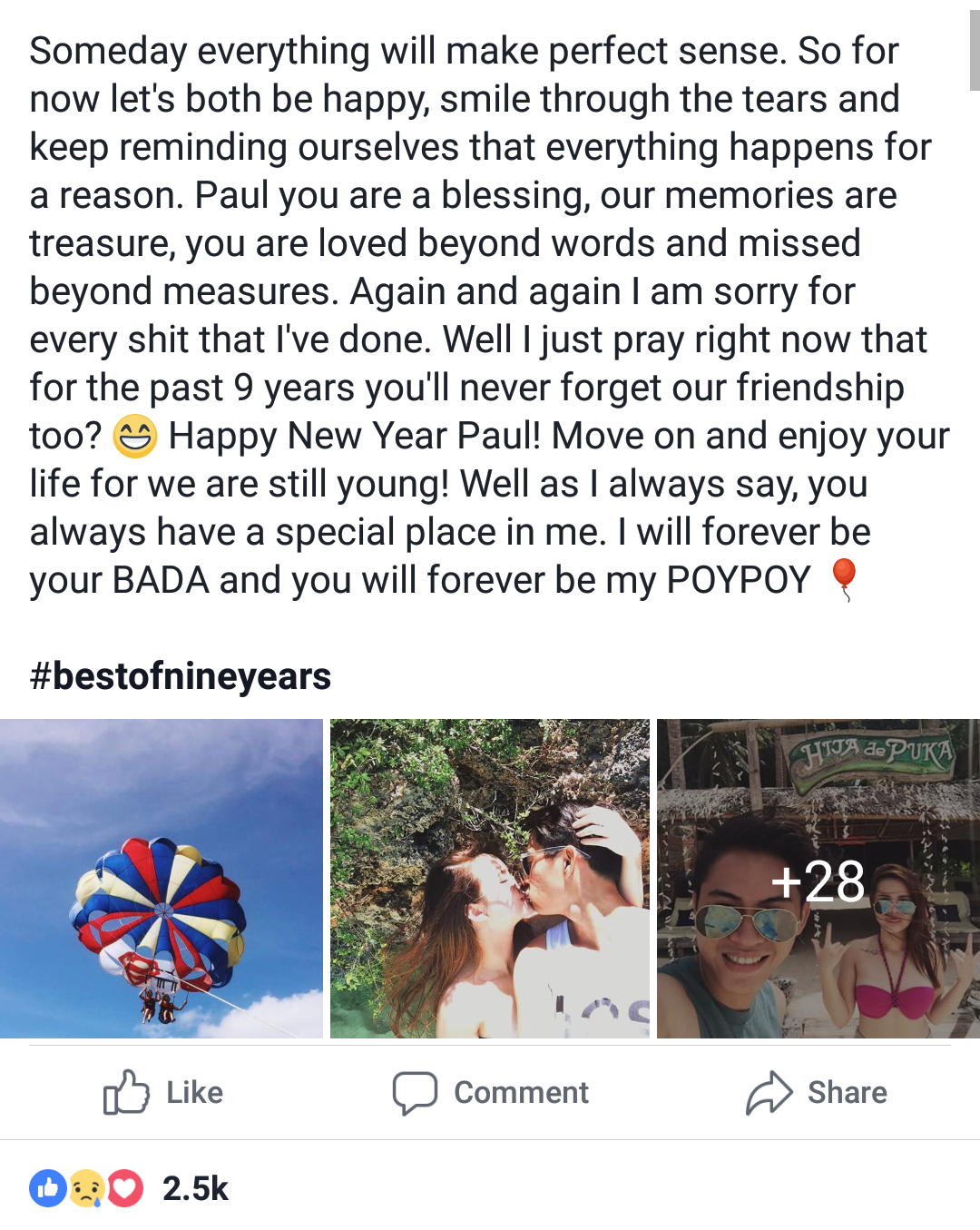Click the Share label text
Image resolution: width=980 pixels, height=1230 pixels.
848,1092
